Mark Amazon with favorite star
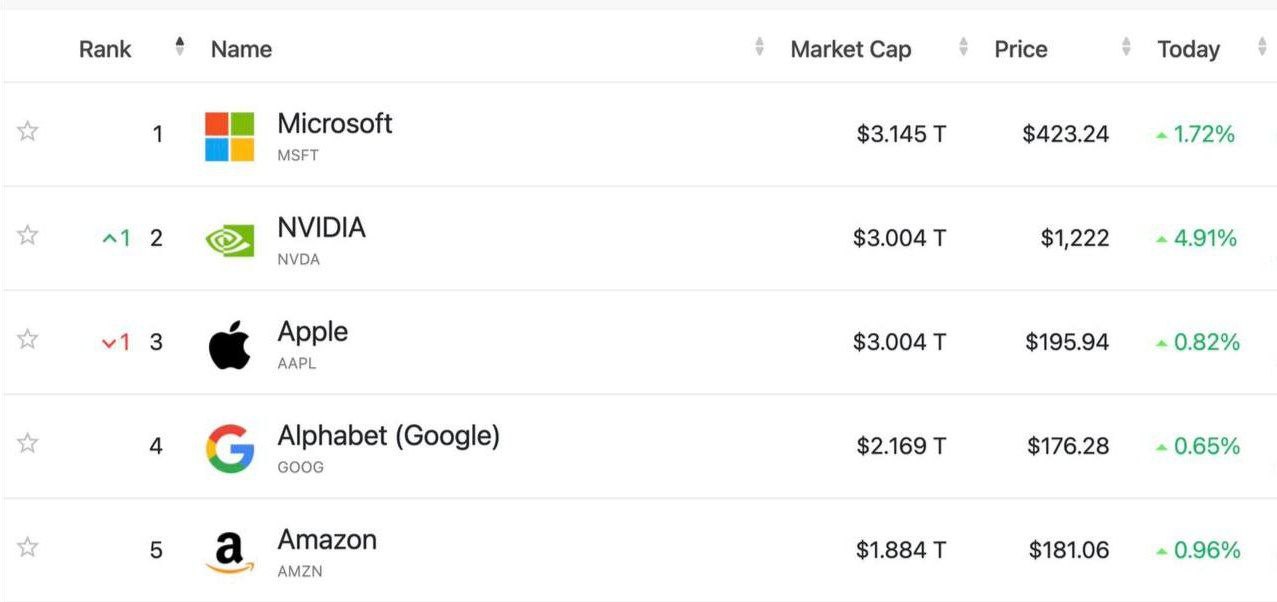Viewport: 1277px width, 602px height. (x=28, y=547)
